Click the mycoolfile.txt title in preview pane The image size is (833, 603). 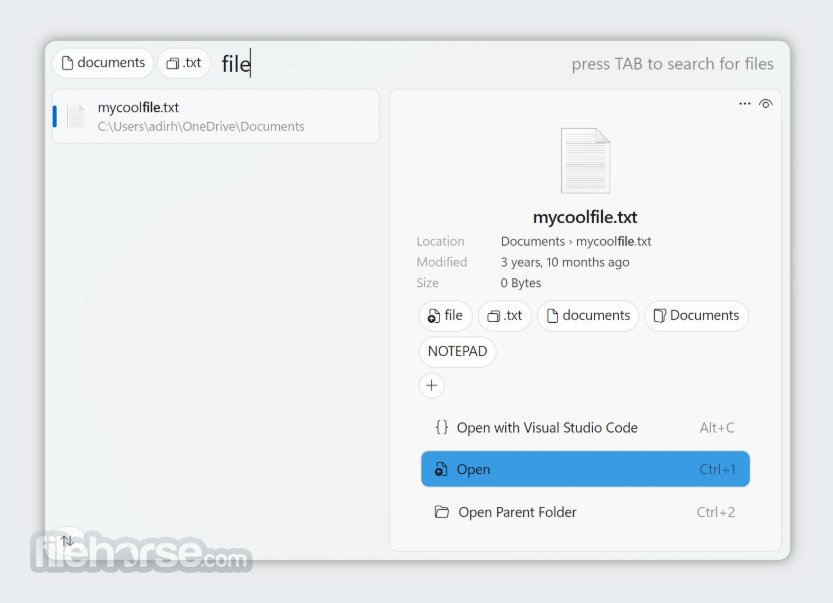click(585, 217)
